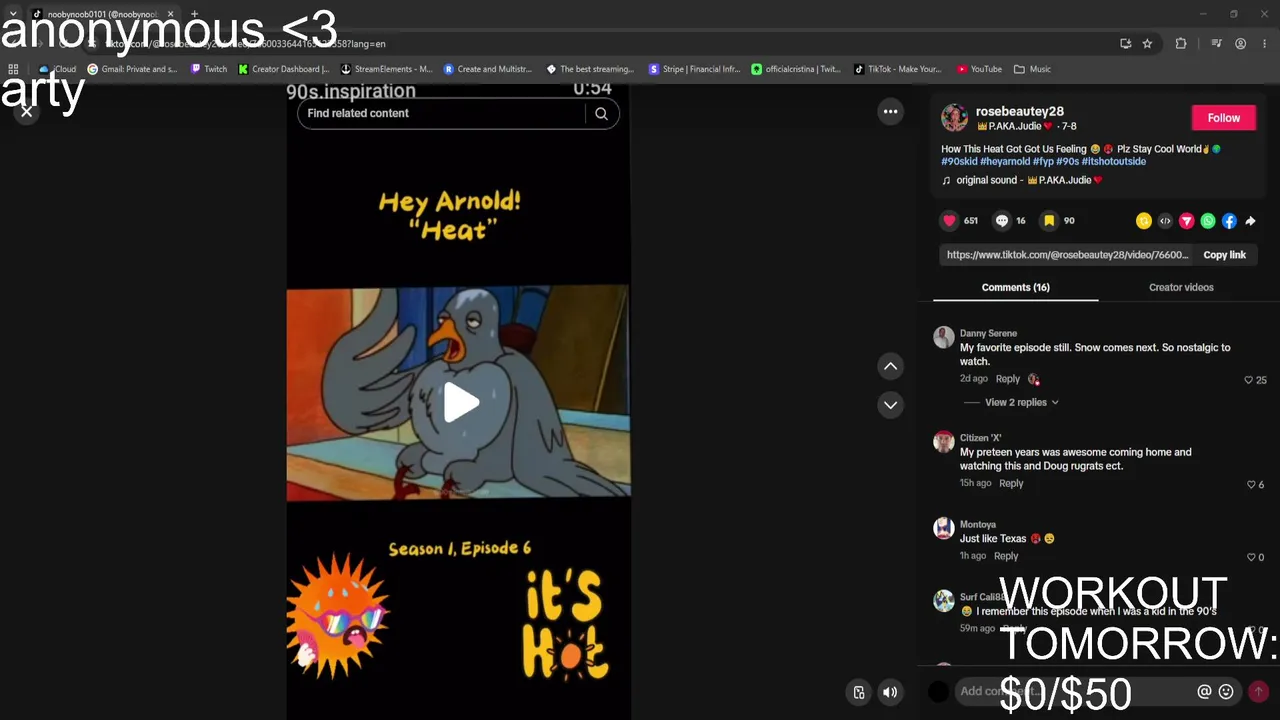
Task: Post comment with the red arrow button
Action: [1258, 691]
